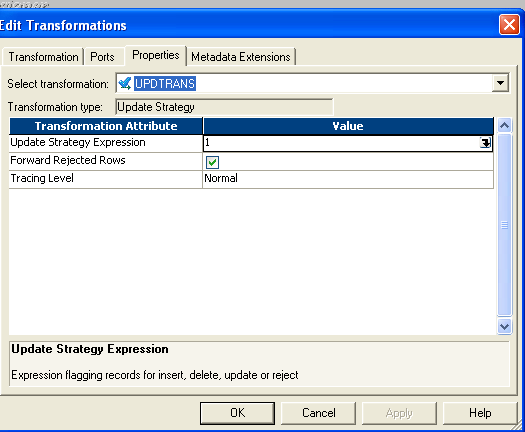Click the UPDTRANS update strategy icon
The height and width of the screenshot is (432, 525).
125,83
